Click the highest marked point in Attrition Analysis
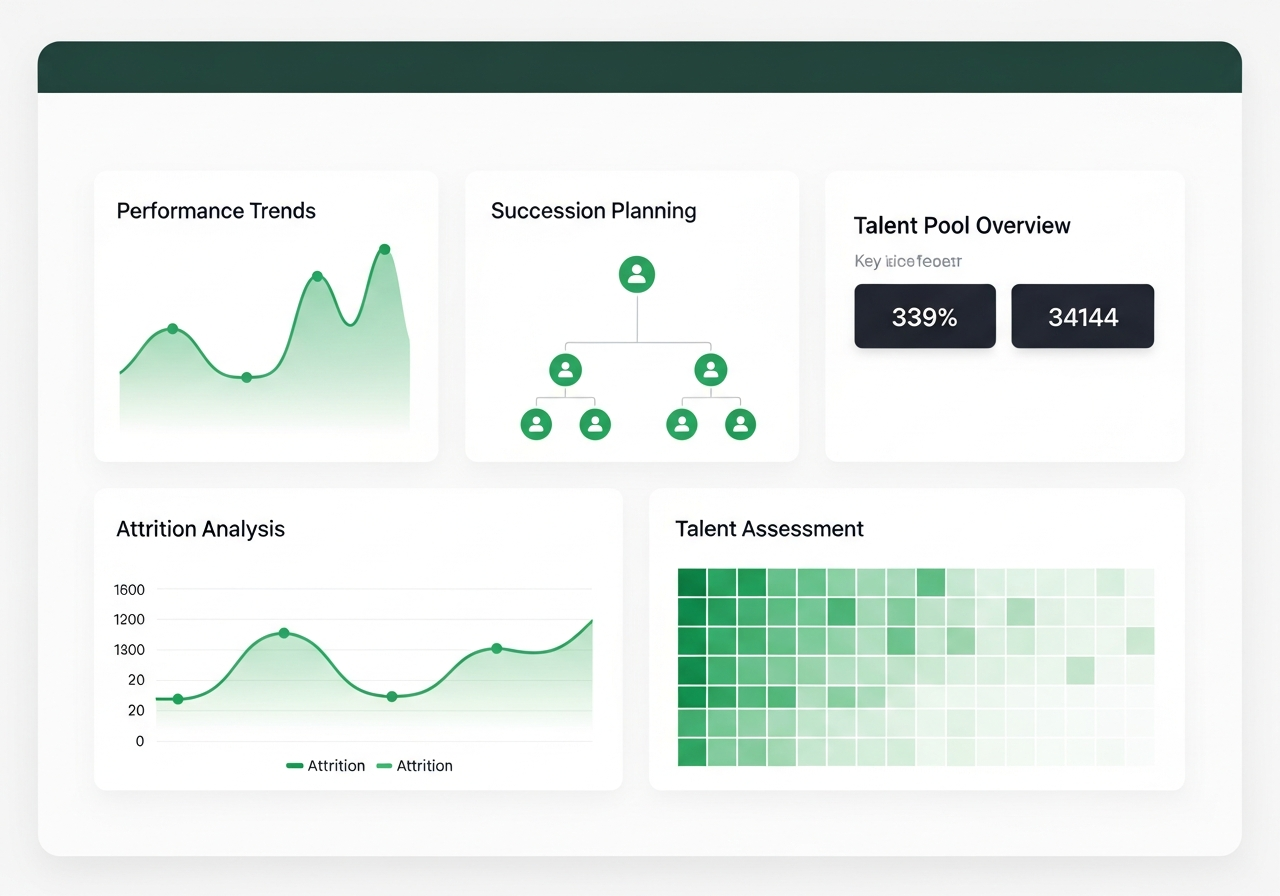Screen dimensions: 1280x896 coord(284,633)
